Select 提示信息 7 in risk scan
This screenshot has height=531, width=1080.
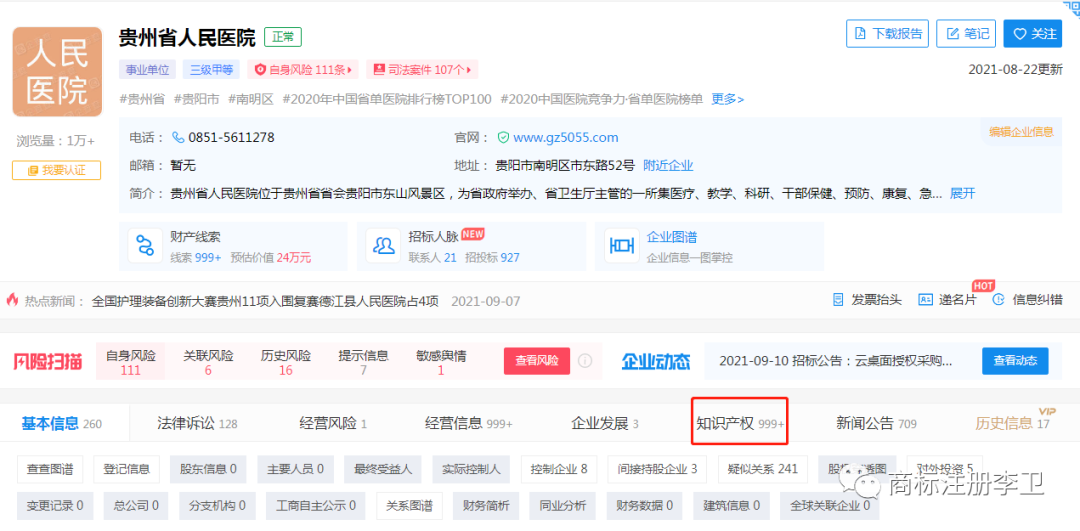pos(363,362)
